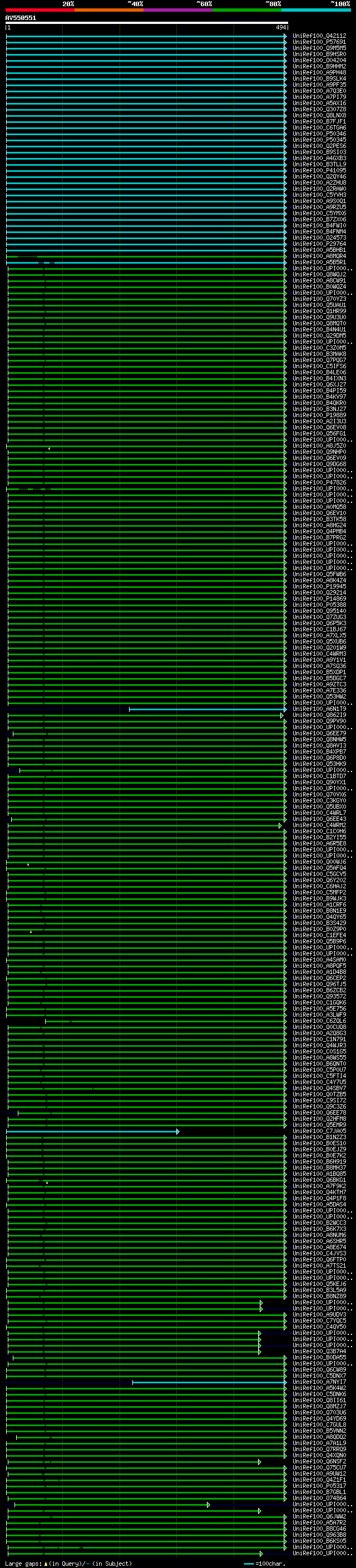The image size is (356, 1568).
Task: Select the UniRef100_C6TGA6 label
Action: coord(319,128)
